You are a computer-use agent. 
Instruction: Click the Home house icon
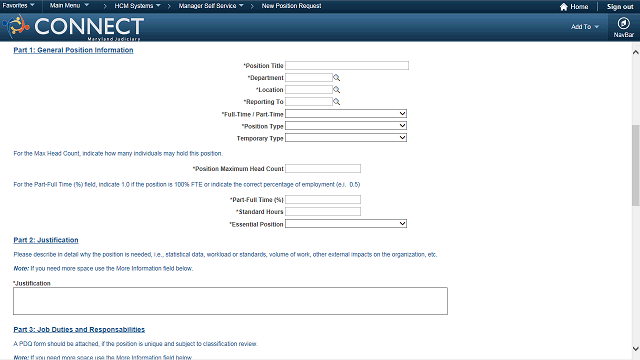(564, 7)
